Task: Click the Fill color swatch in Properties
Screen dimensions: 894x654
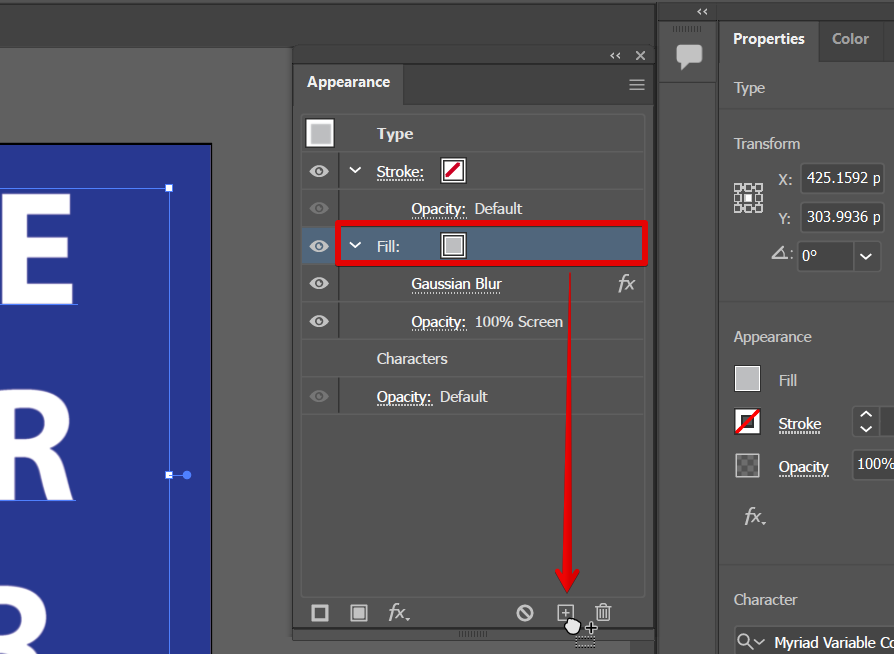Action: (747, 379)
